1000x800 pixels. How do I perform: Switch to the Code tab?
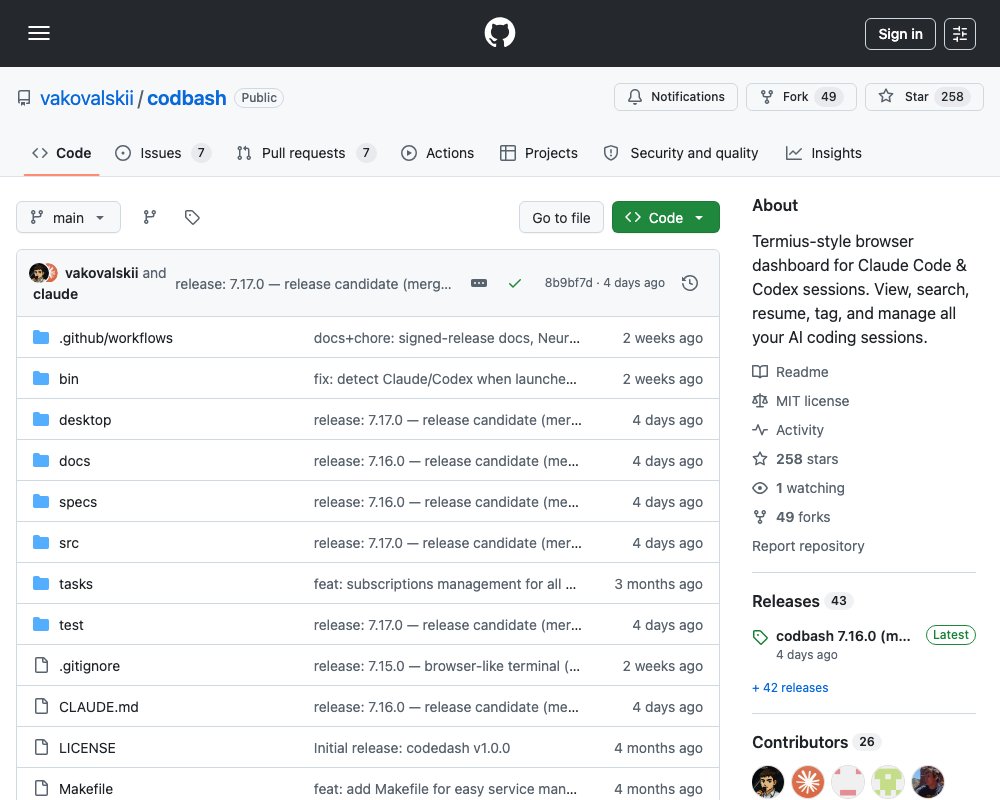(x=61, y=153)
